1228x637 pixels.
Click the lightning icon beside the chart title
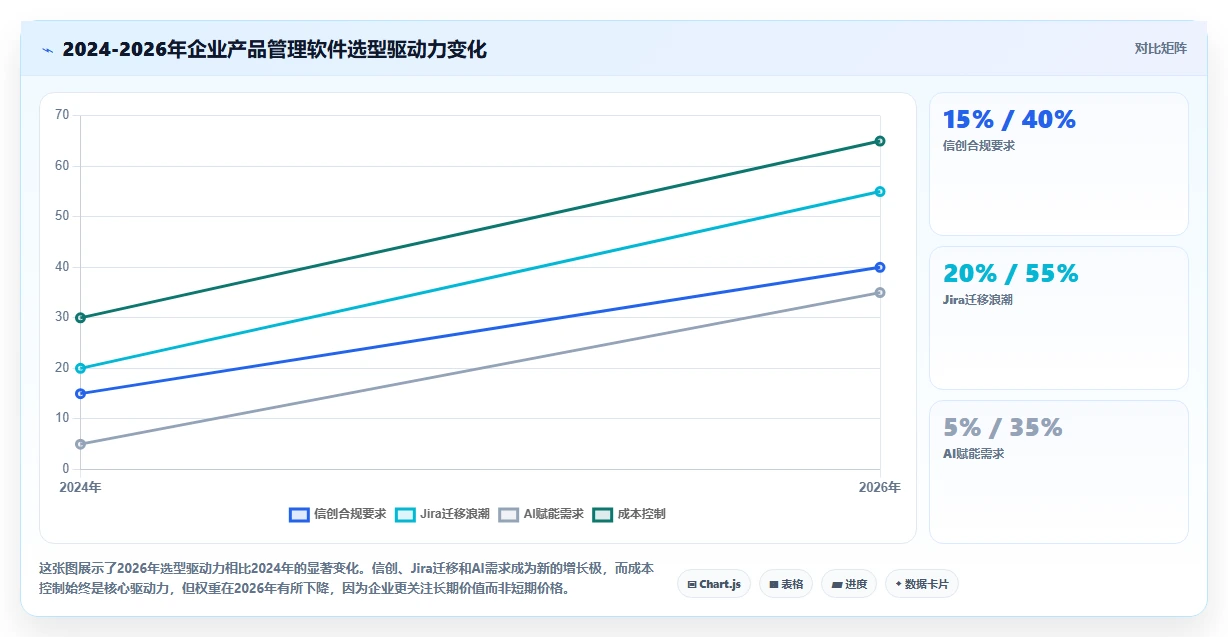click(47, 50)
